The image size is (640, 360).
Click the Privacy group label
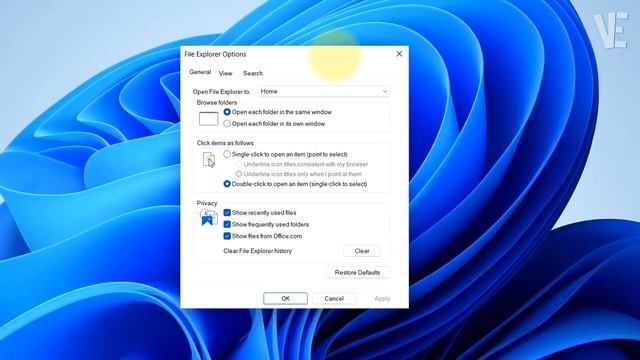[x=207, y=203]
